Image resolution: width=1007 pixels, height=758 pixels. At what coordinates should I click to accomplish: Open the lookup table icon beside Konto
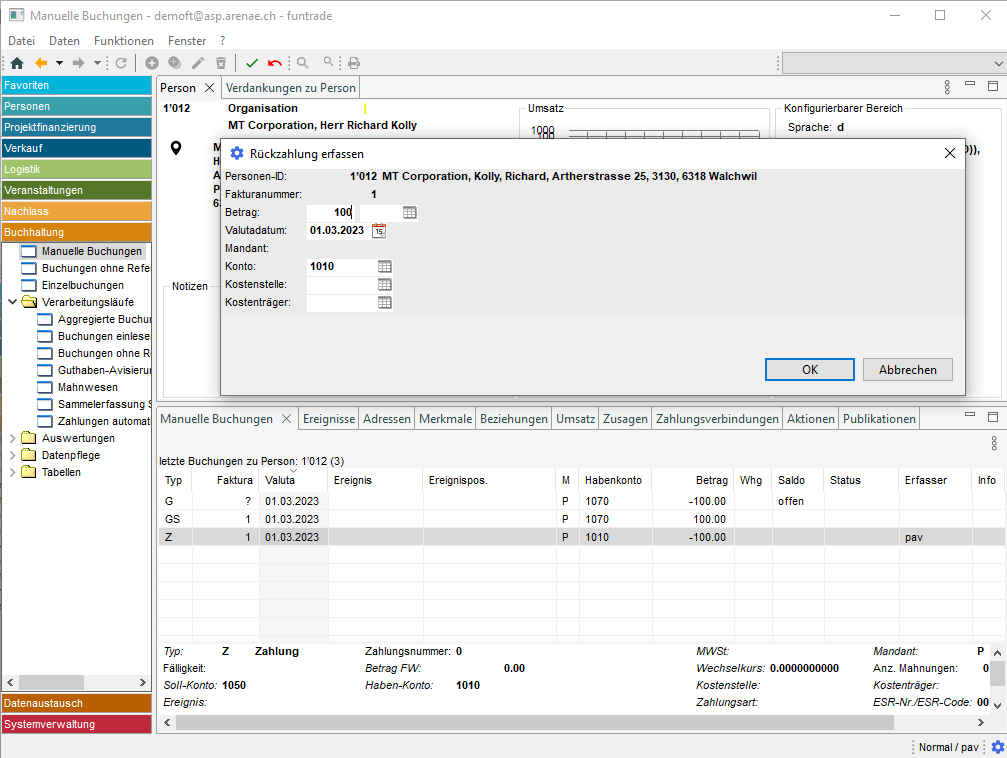coord(384,267)
